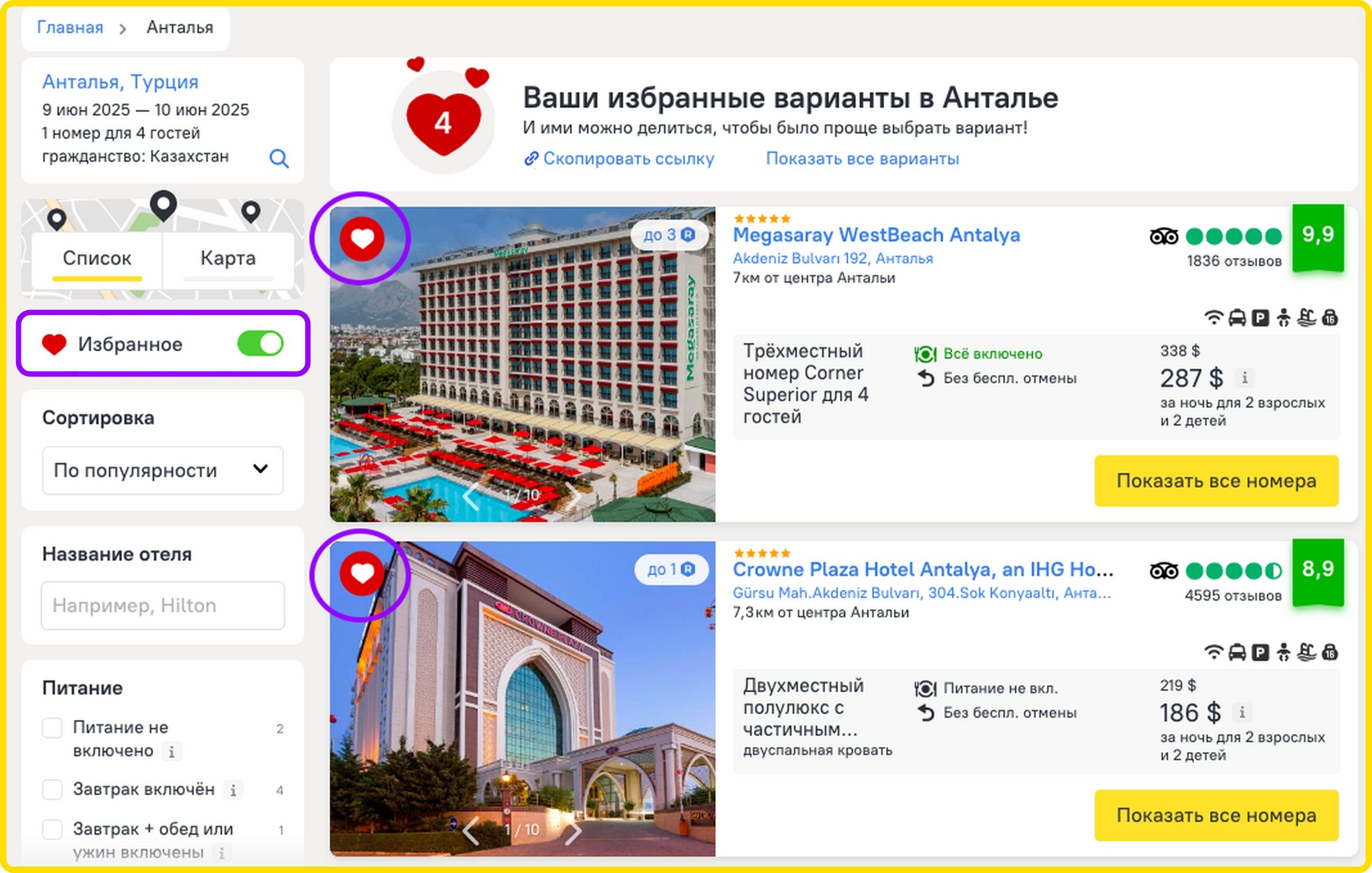The width and height of the screenshot is (1372, 873).
Task: Show next photo of Megasaray WestBeach
Action: (x=573, y=495)
